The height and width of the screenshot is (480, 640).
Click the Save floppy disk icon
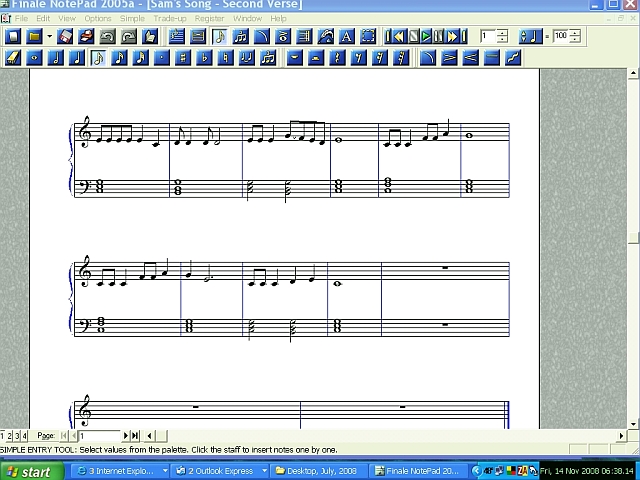click(x=67, y=36)
